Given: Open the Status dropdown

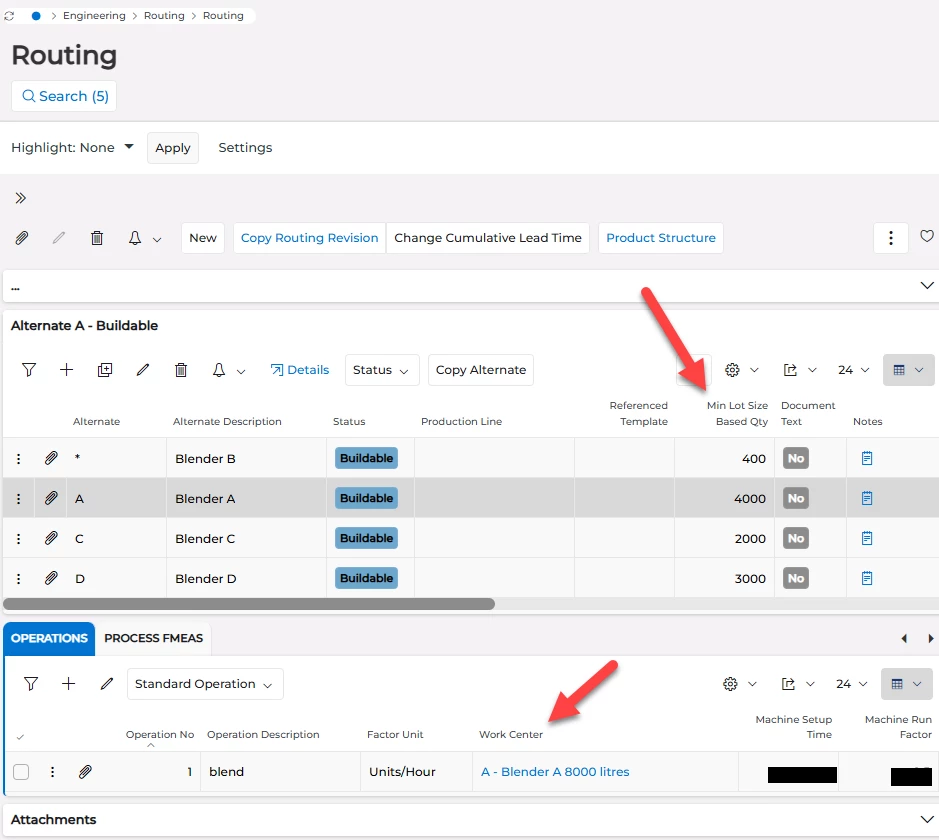Looking at the screenshot, I should click(x=381, y=370).
